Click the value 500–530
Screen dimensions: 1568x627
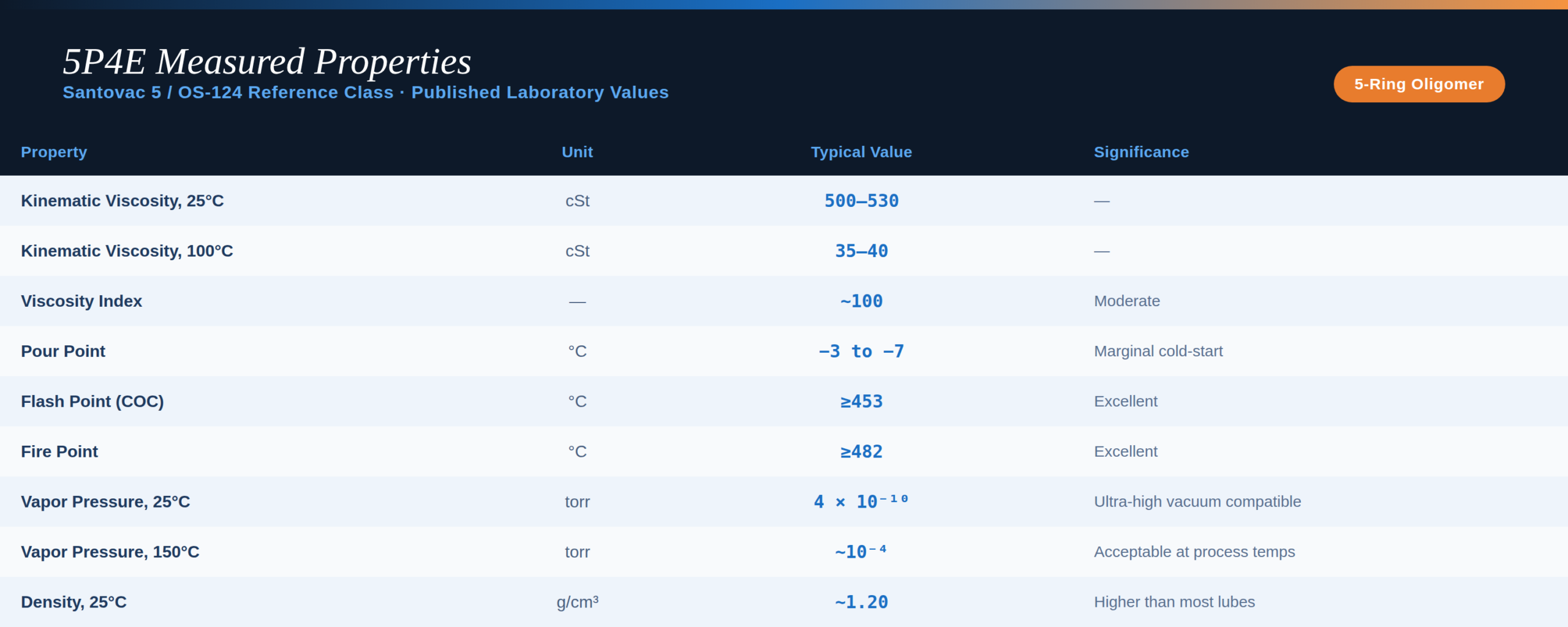[x=861, y=201]
